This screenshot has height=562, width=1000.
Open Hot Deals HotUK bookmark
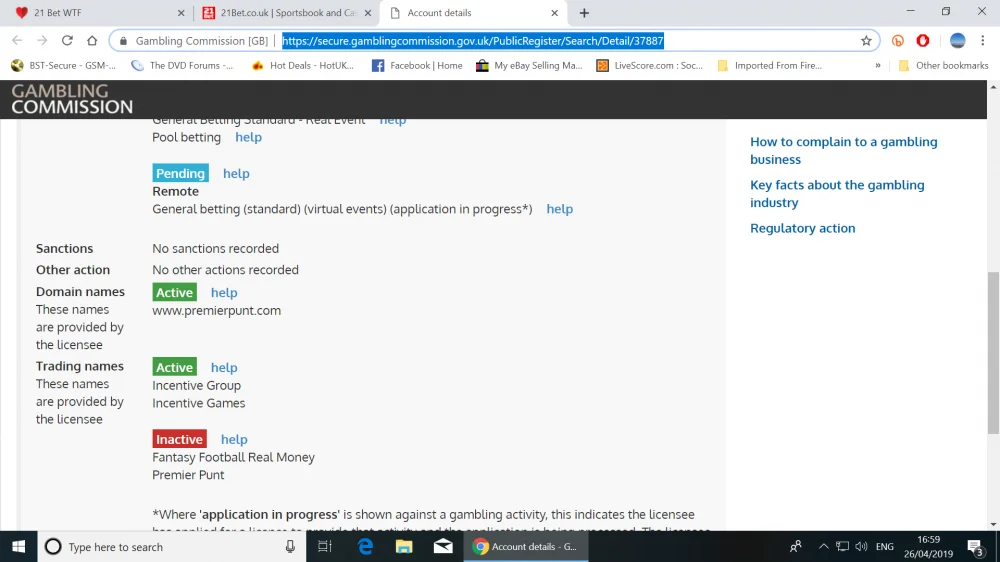[x=303, y=65]
